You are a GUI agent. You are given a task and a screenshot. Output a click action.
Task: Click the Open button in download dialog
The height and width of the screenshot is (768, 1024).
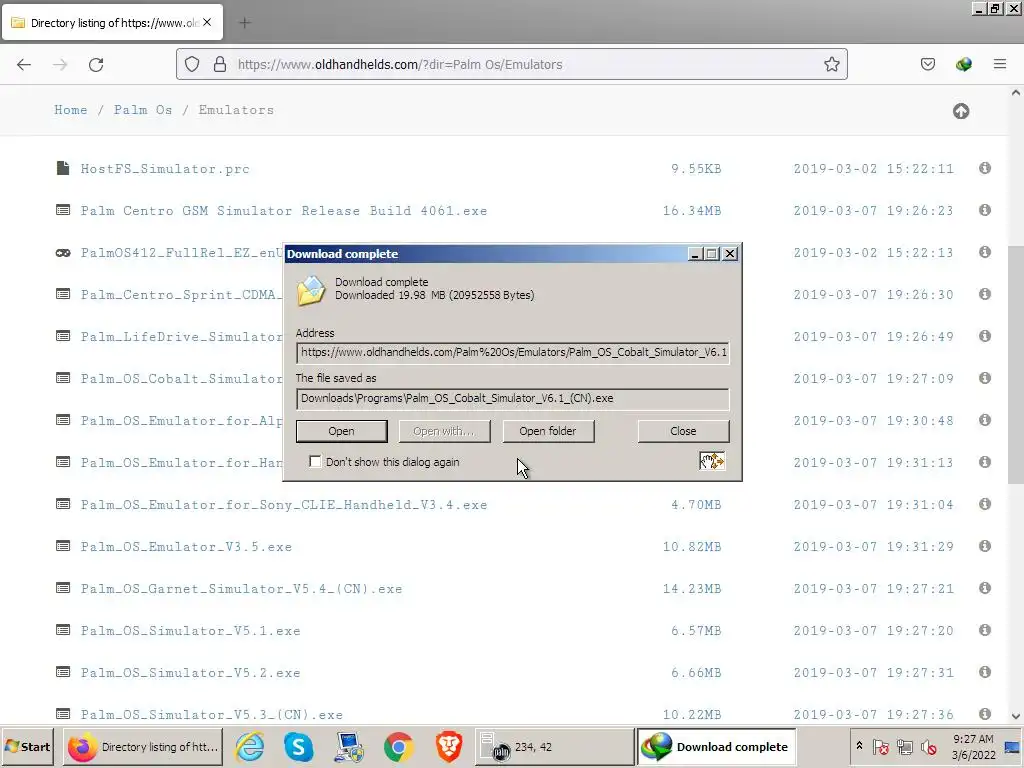[x=342, y=431]
